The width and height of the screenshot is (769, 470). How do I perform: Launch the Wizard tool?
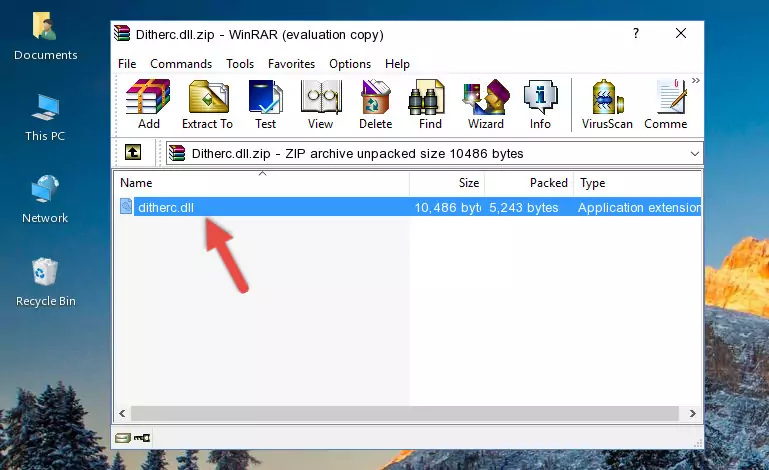point(486,104)
